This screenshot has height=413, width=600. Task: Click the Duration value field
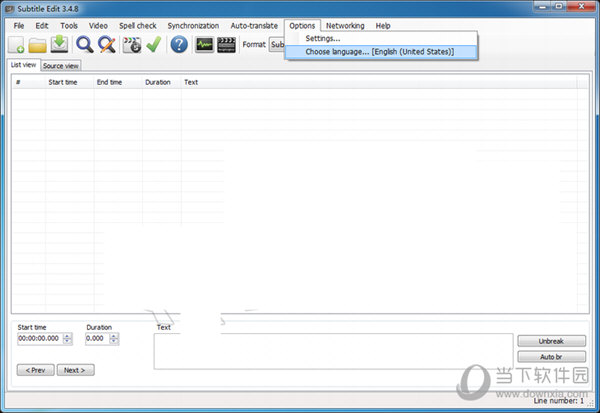click(x=97, y=338)
